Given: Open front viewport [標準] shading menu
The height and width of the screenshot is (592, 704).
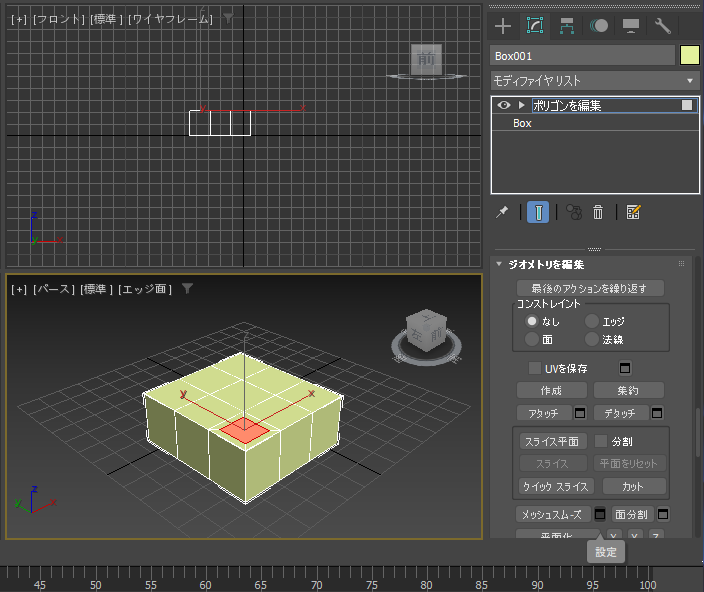Looking at the screenshot, I should [106, 19].
